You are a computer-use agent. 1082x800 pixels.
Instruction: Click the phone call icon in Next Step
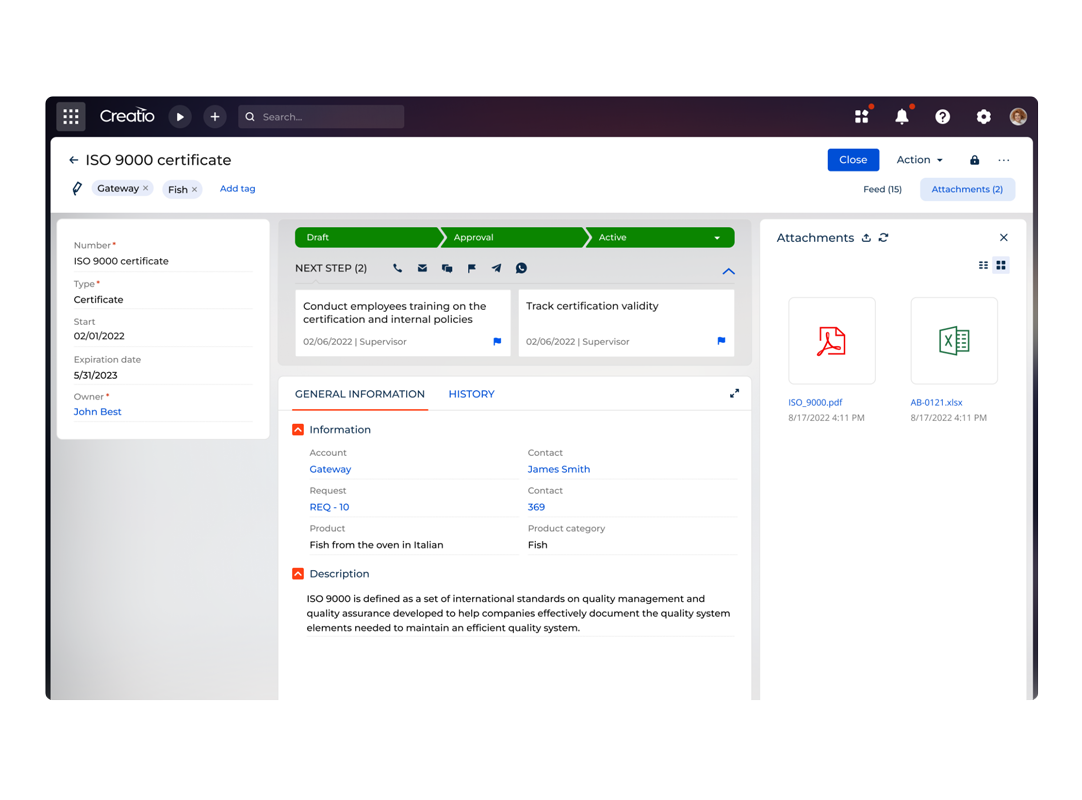tap(397, 268)
